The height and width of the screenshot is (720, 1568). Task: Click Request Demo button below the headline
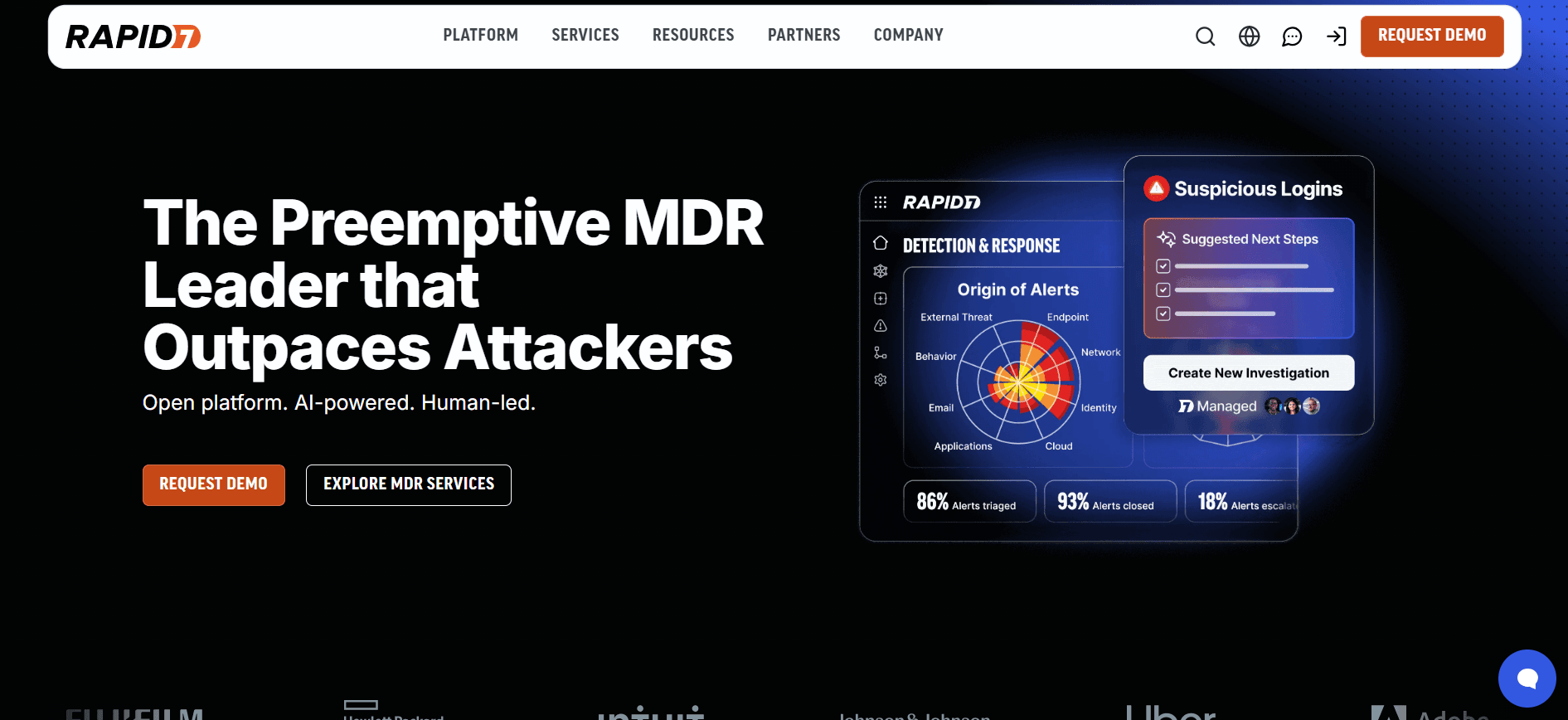214,484
